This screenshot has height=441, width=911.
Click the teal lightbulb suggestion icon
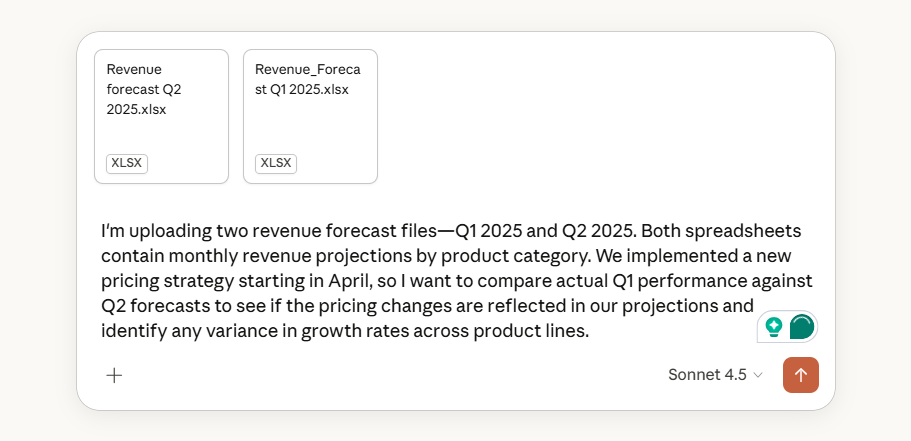tap(773, 326)
